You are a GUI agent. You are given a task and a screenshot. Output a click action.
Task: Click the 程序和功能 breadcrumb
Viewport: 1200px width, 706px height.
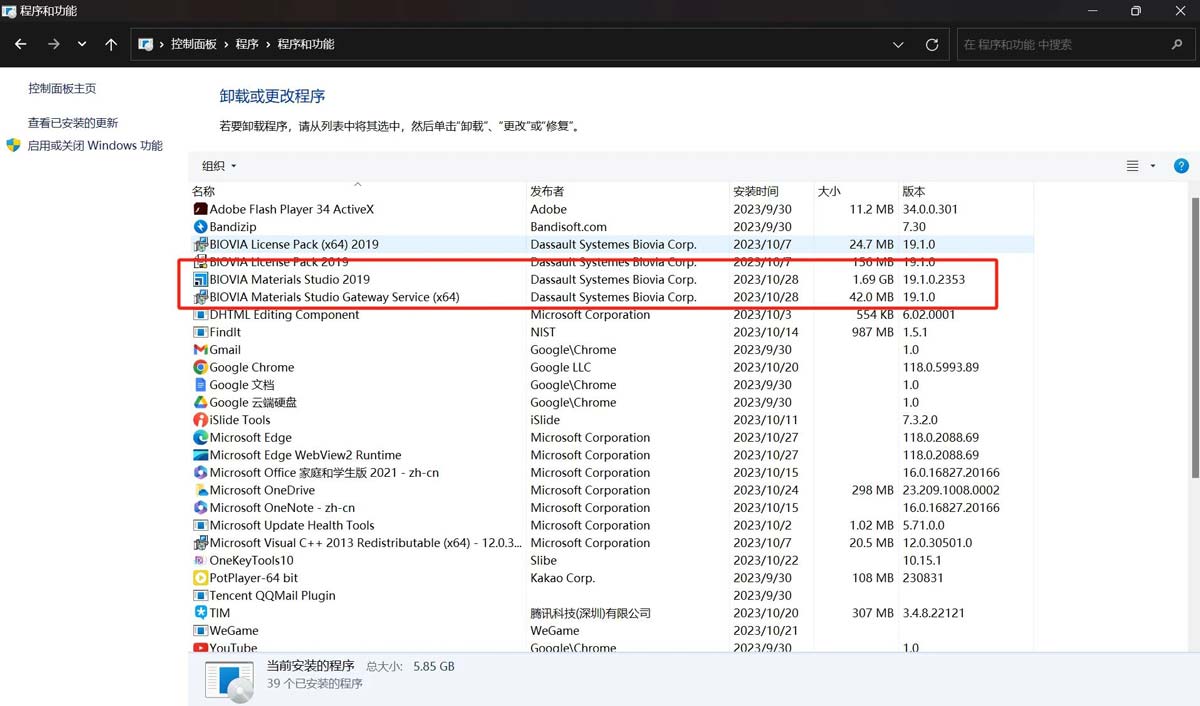point(306,44)
